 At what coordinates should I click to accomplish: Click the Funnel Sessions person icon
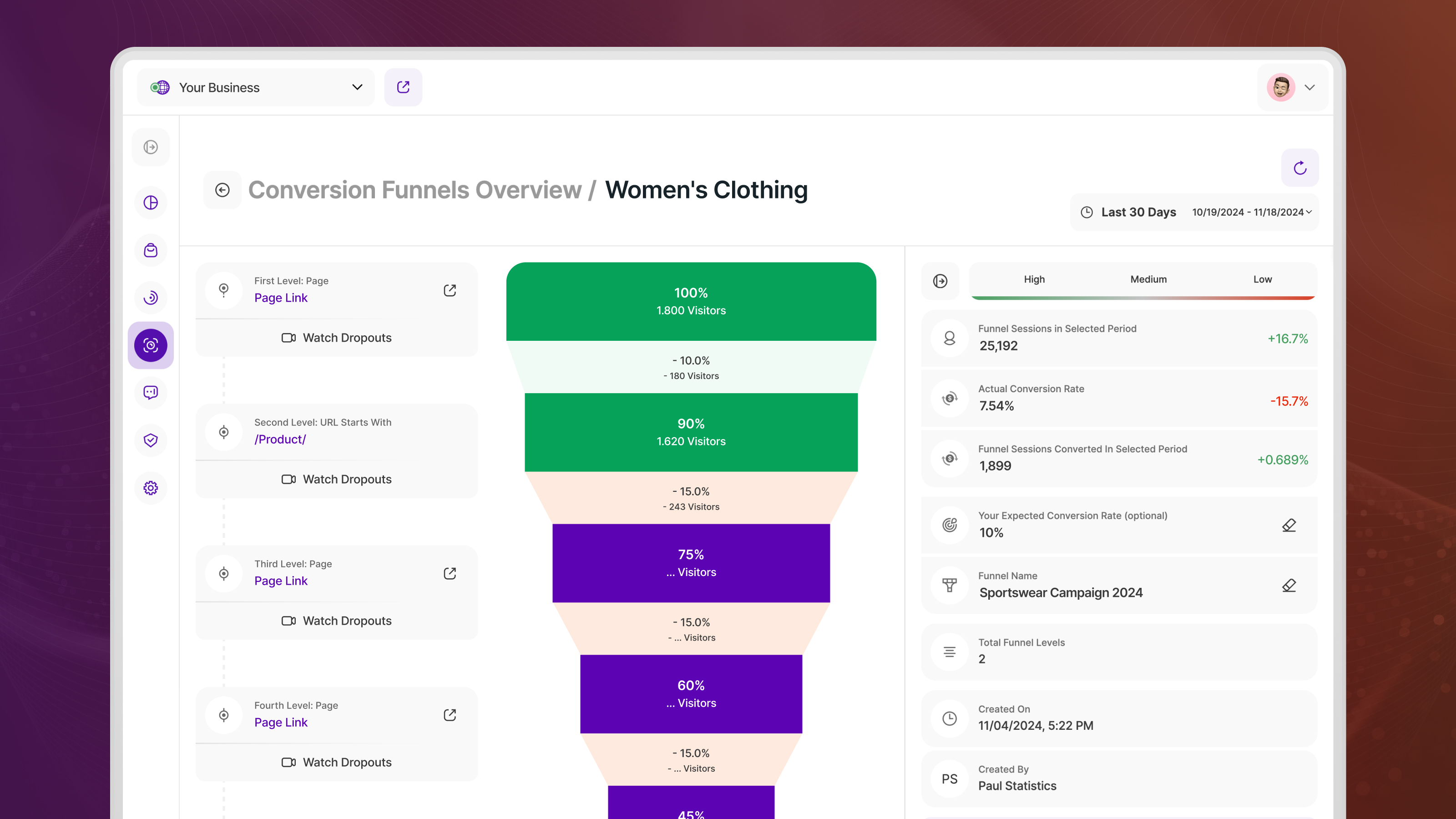click(x=950, y=338)
